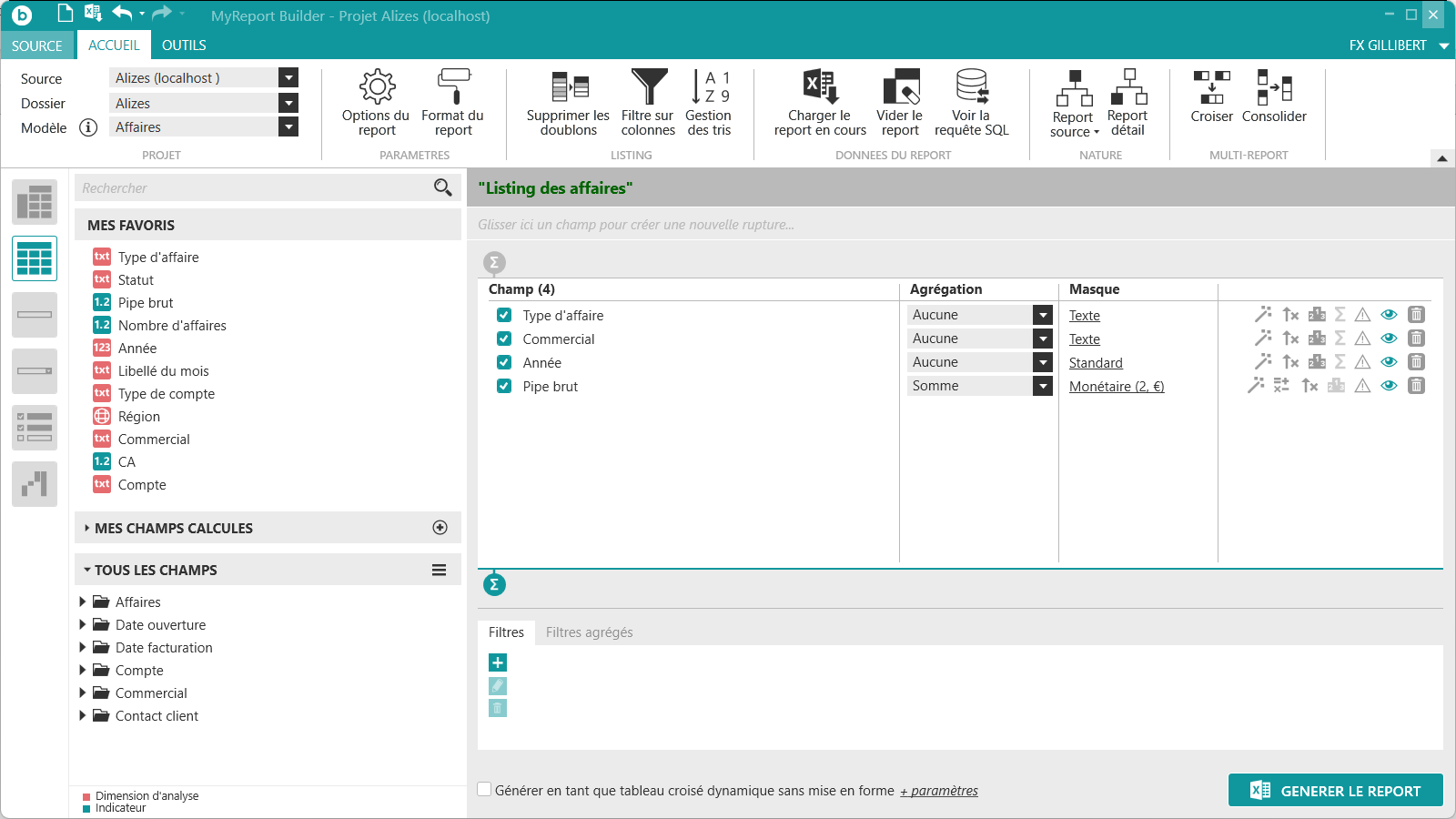The width and height of the screenshot is (1456, 819).
Task: Click the Rechercher search field
Action: [255, 188]
